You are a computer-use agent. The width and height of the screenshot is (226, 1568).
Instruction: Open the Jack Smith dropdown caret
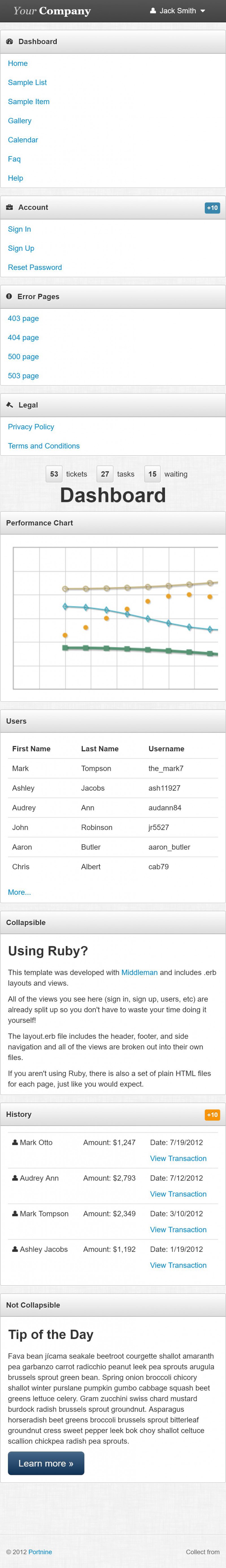(202, 11)
